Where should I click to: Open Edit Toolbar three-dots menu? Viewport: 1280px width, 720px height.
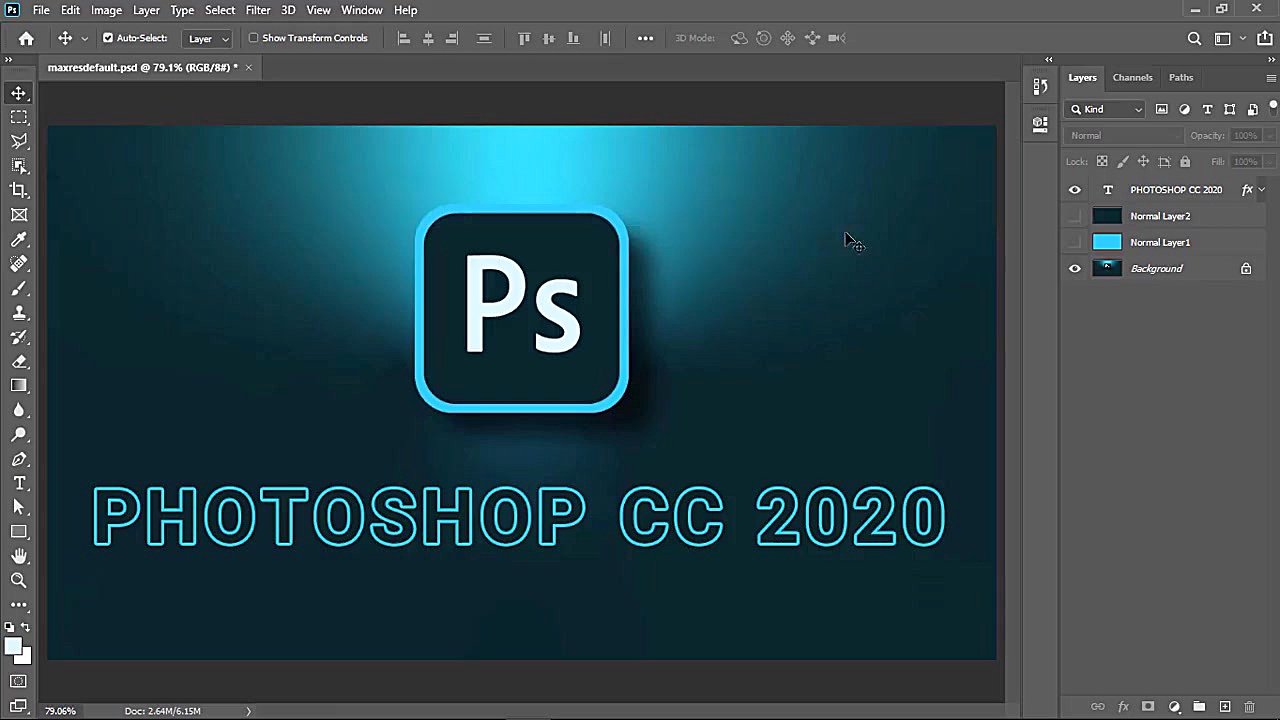point(19,604)
